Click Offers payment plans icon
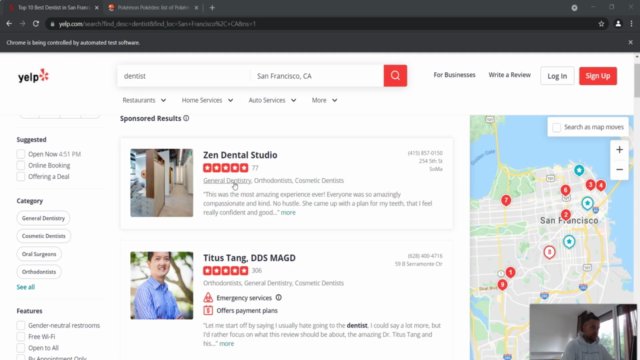The image size is (640, 360). click(208, 310)
